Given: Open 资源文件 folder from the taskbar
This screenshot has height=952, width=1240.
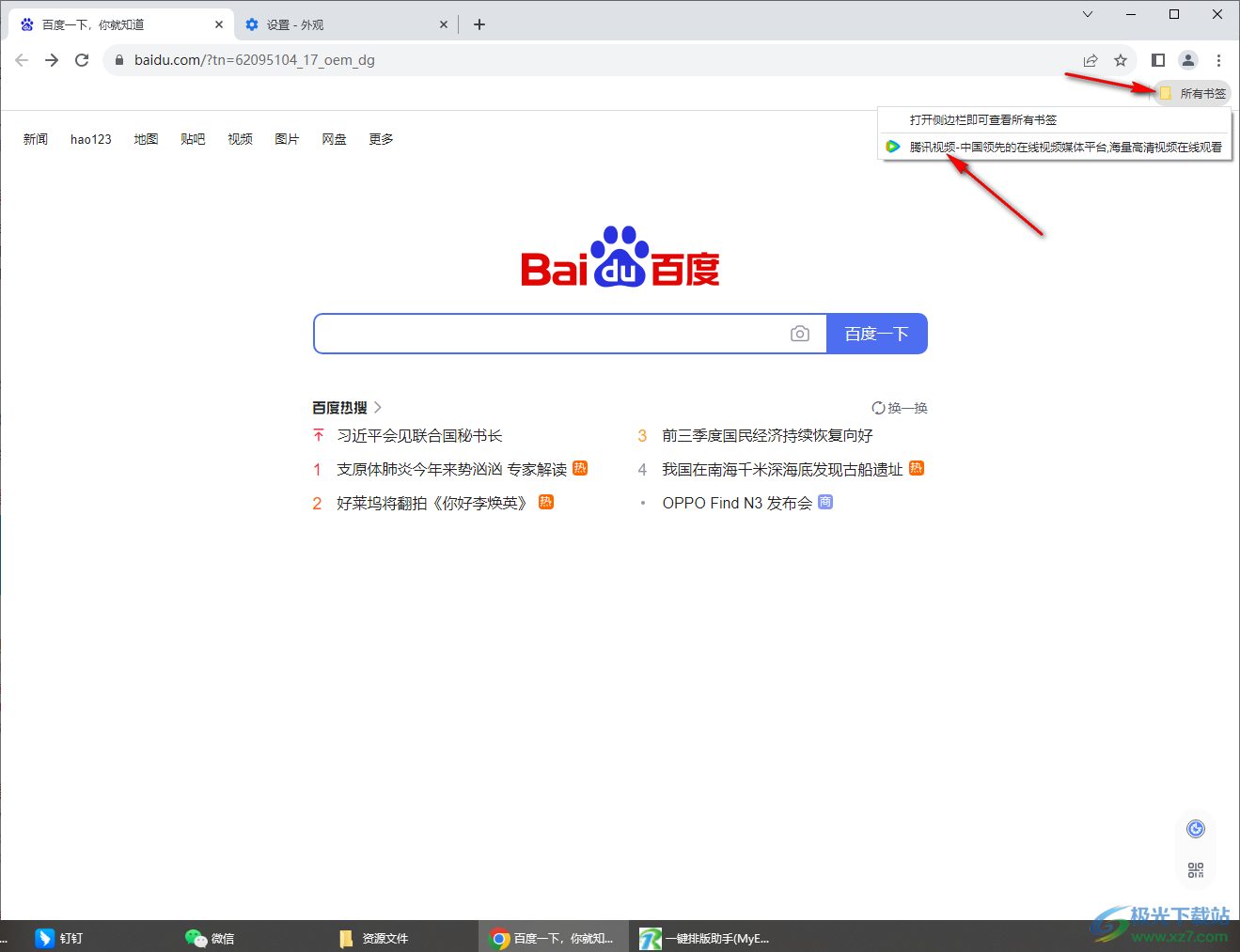Looking at the screenshot, I should pos(373,938).
